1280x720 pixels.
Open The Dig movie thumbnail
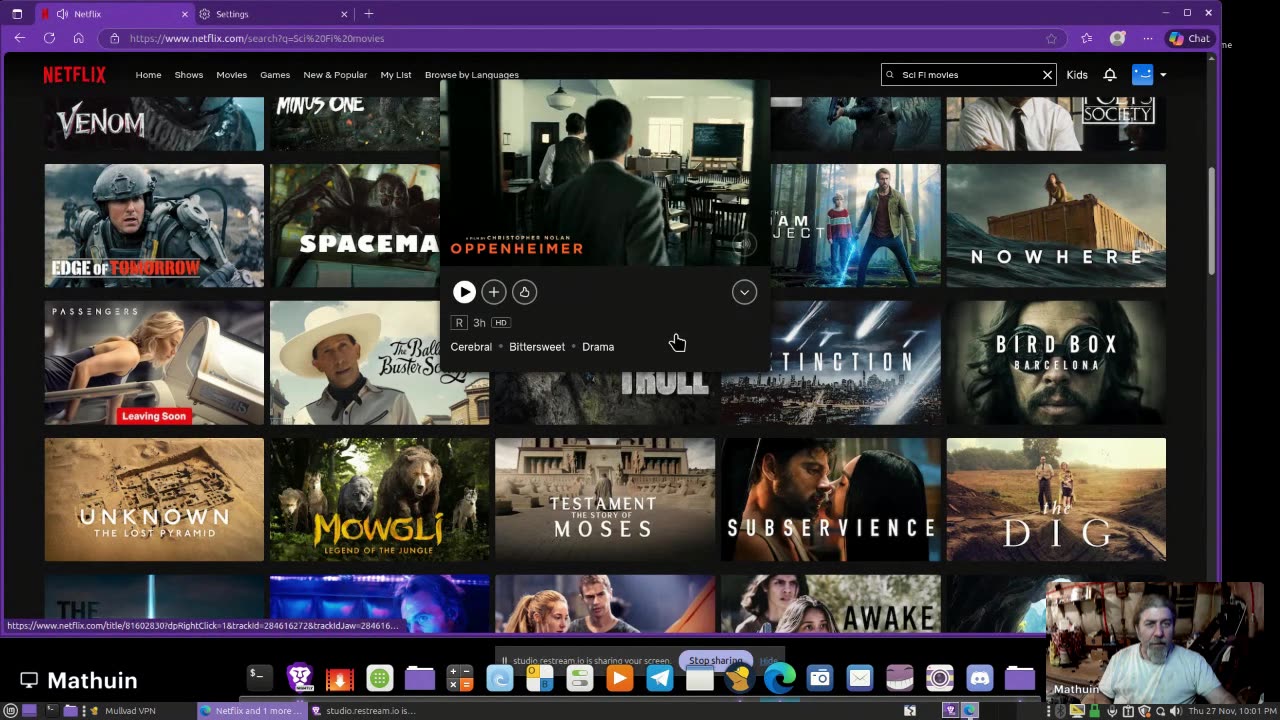coord(1056,500)
